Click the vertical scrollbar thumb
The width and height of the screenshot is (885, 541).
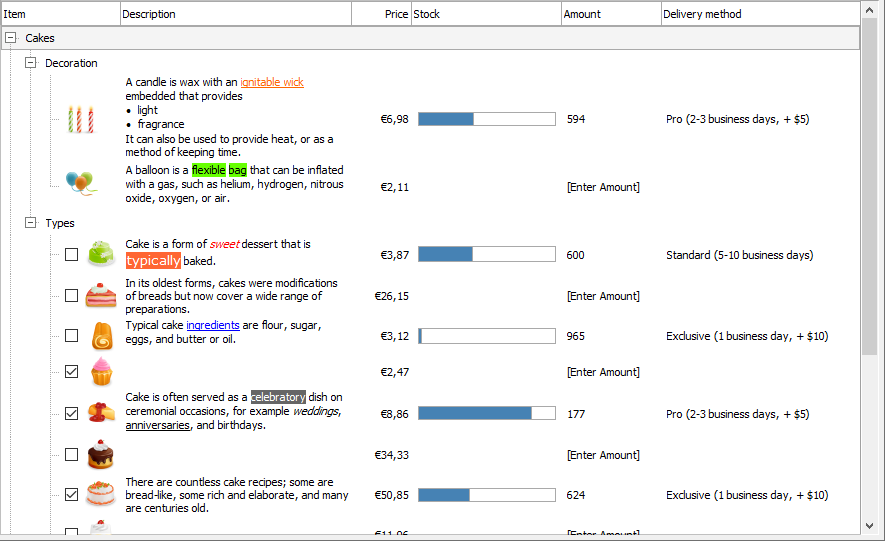click(869, 186)
